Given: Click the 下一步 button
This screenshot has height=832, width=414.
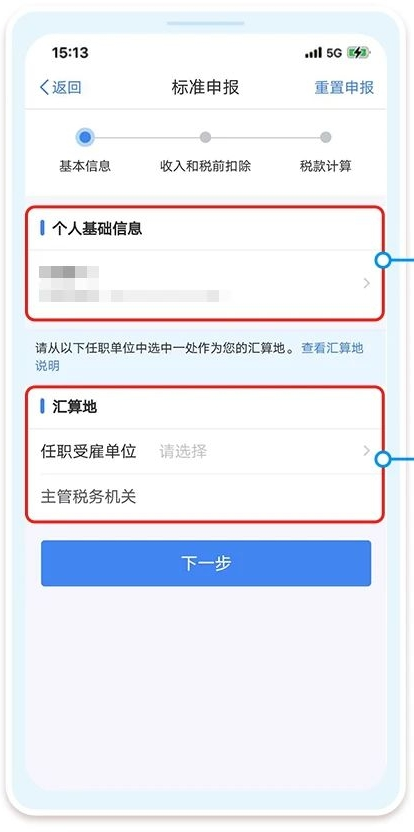Looking at the screenshot, I should click(x=206, y=563).
